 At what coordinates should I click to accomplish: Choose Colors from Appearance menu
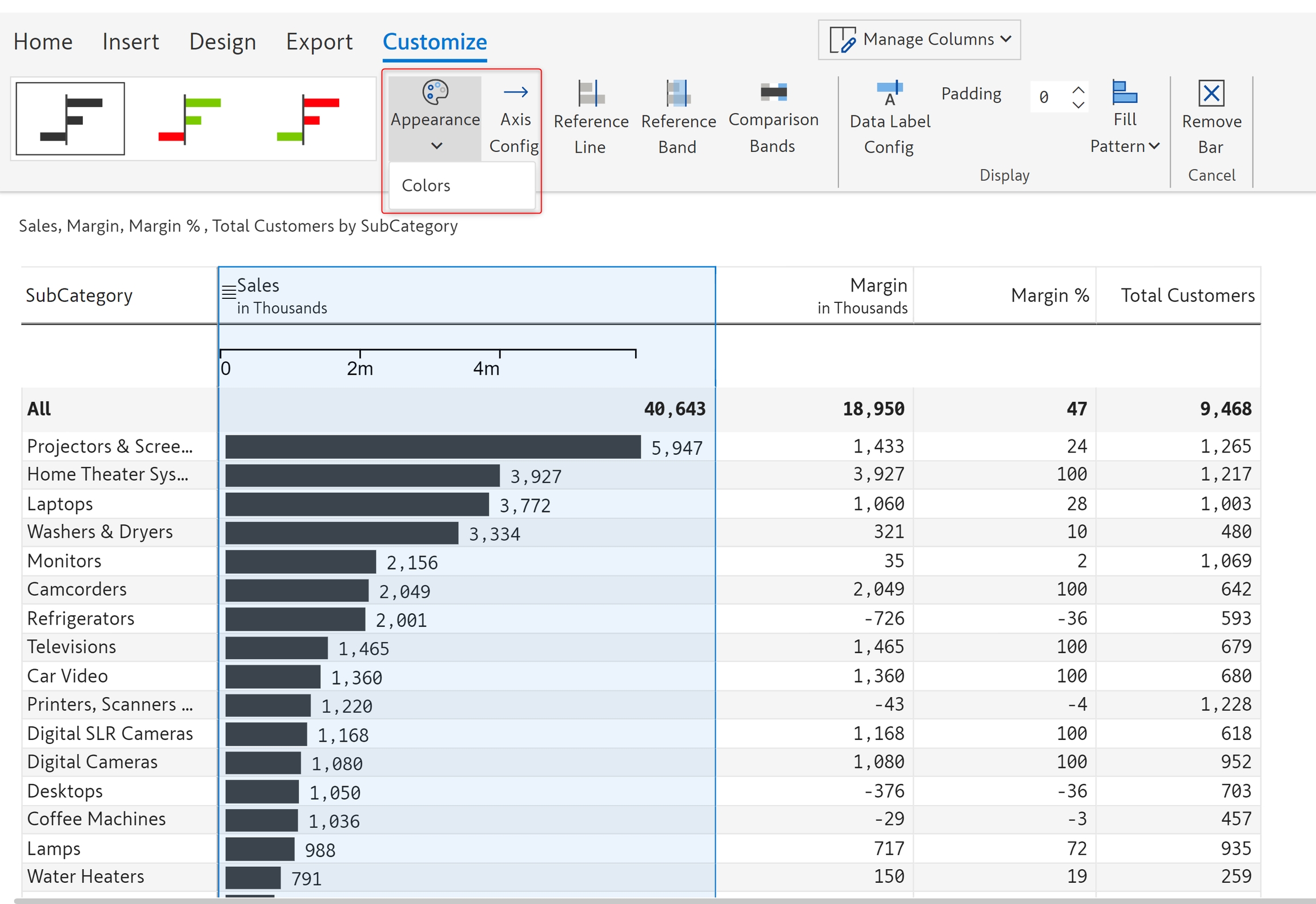coord(426,186)
